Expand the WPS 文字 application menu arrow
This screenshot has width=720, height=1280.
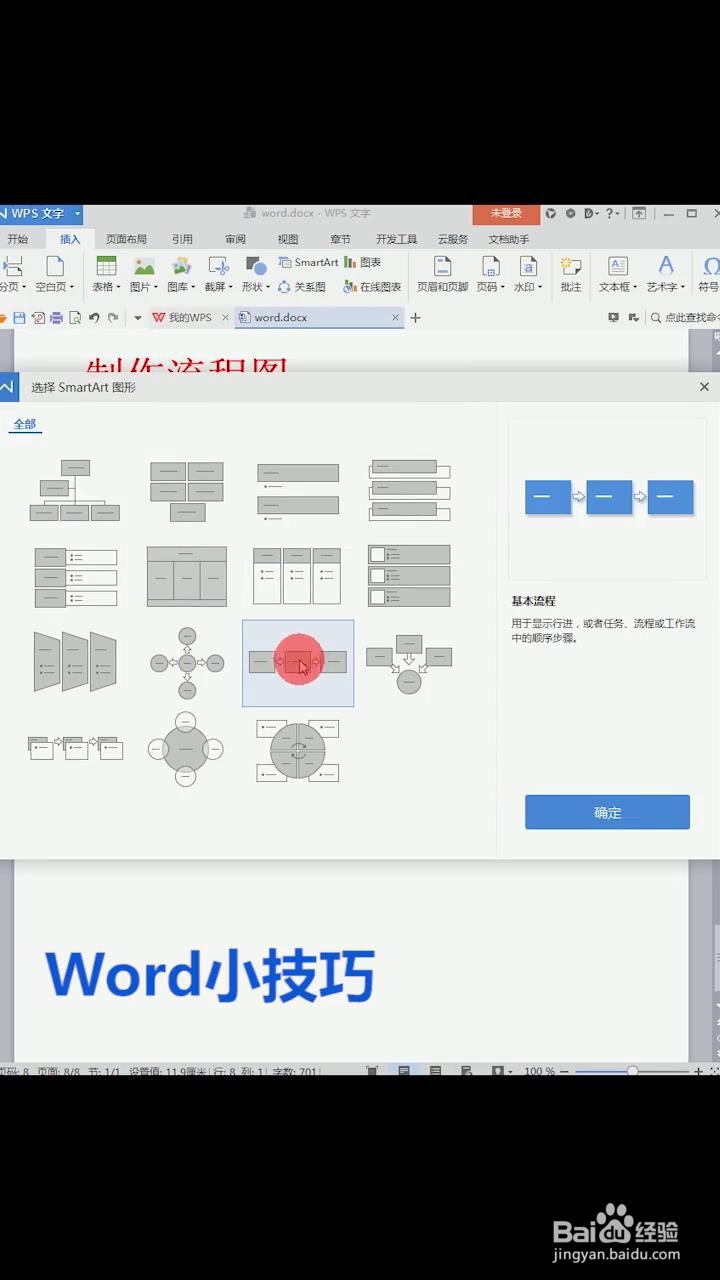coord(78,214)
